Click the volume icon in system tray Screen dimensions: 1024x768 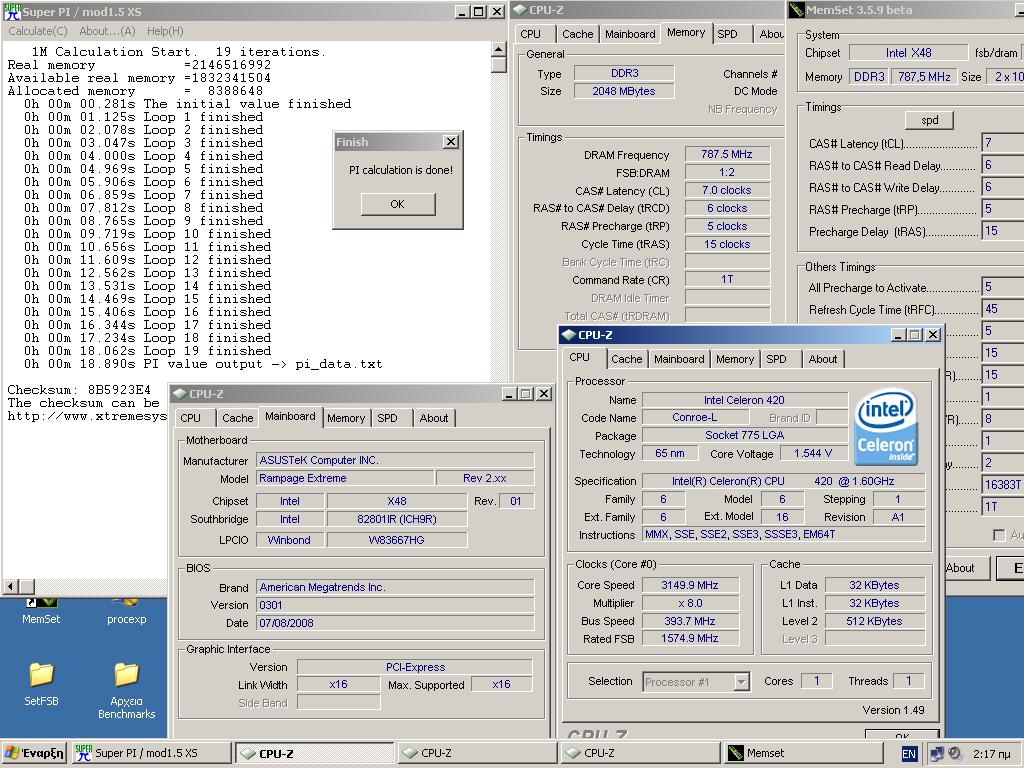coord(955,753)
